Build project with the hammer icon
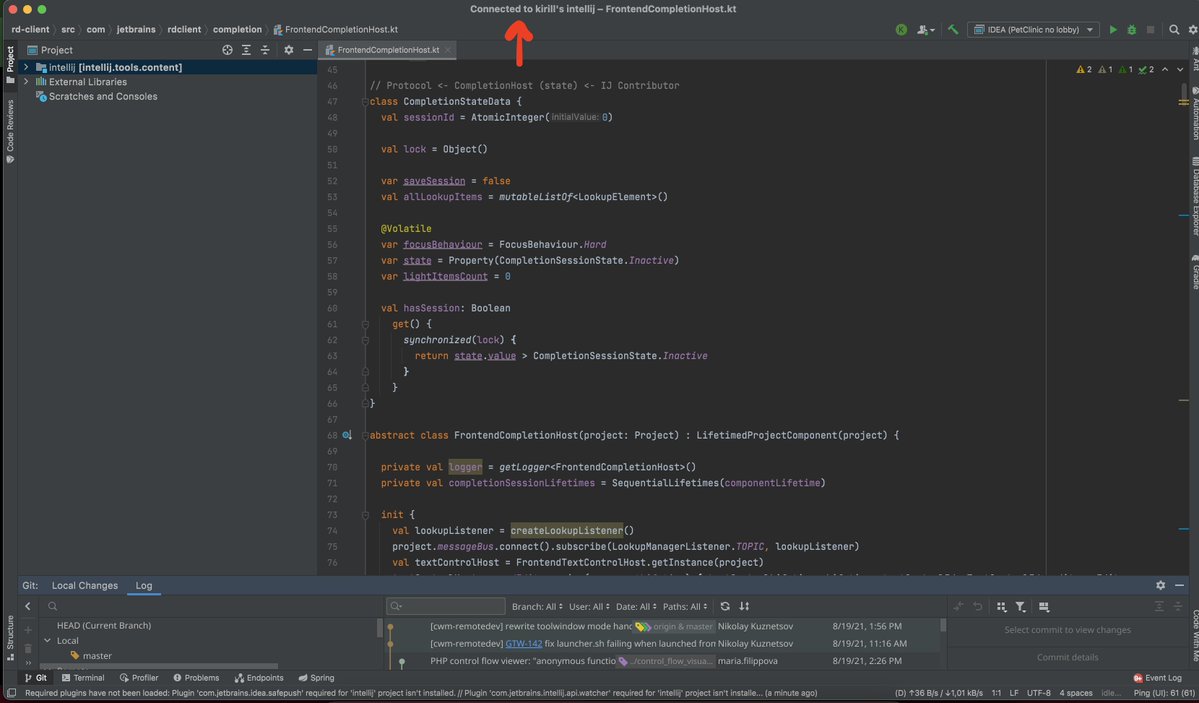 953,30
